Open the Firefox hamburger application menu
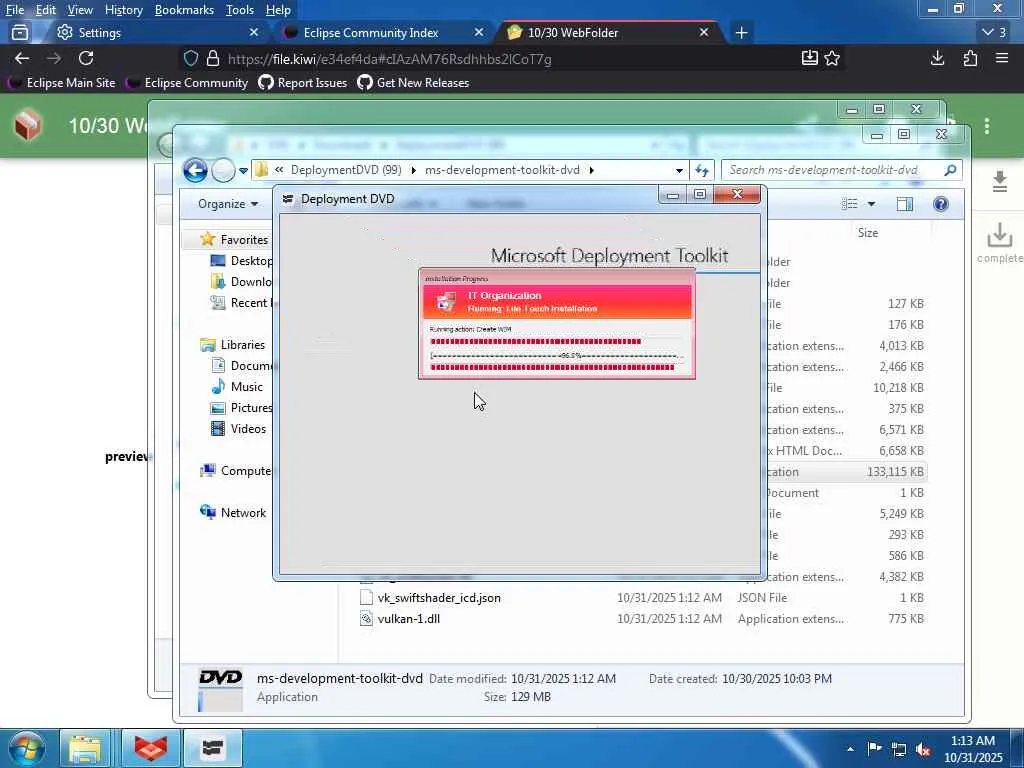Viewport: 1024px width, 768px height. tap(1002, 58)
